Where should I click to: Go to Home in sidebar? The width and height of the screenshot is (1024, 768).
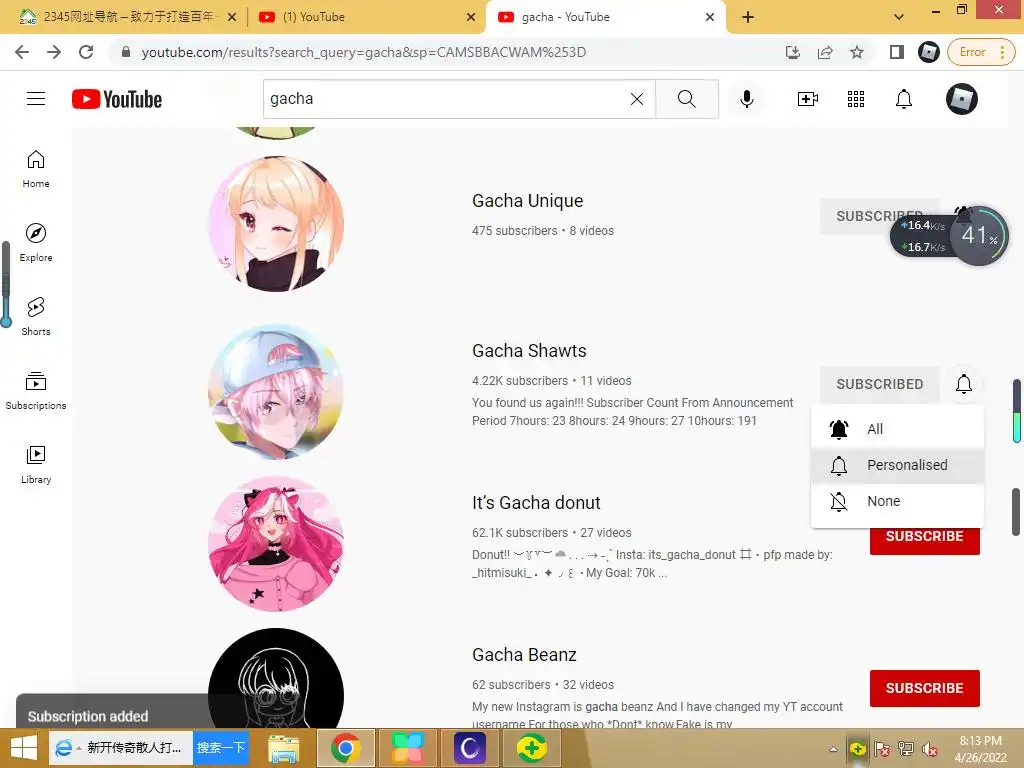coord(36,169)
